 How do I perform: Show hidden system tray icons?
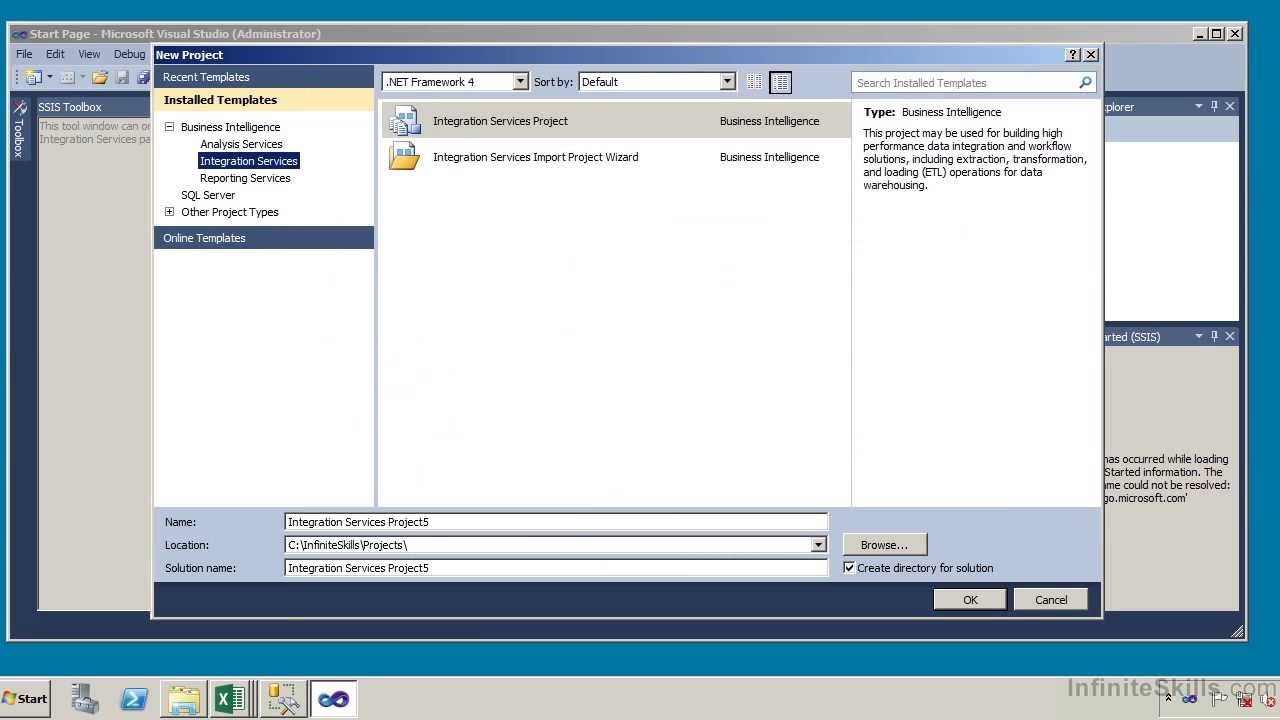tap(1168, 699)
